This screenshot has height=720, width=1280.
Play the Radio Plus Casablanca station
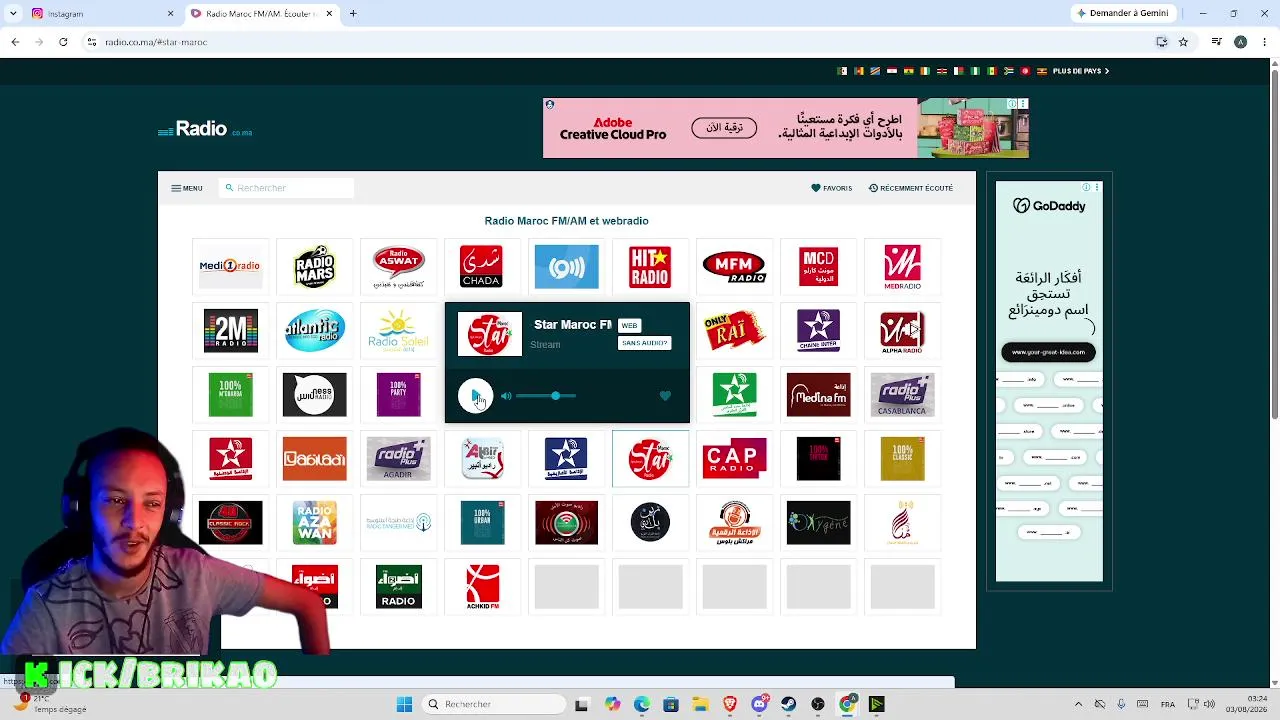click(902, 394)
